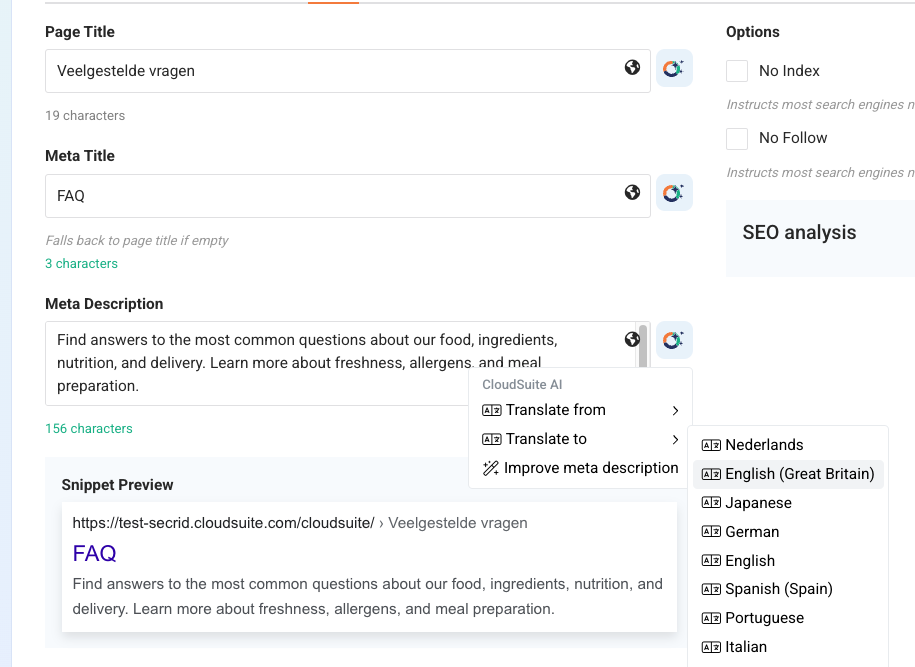
Task: Enable the No Follow checkbox
Action: coord(736,138)
